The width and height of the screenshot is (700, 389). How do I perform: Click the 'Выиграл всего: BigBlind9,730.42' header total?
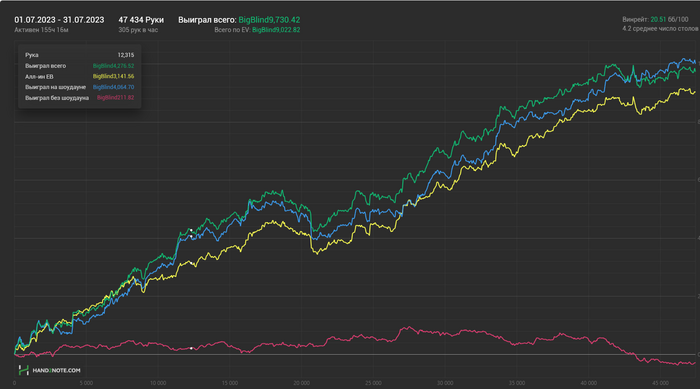coord(239,20)
